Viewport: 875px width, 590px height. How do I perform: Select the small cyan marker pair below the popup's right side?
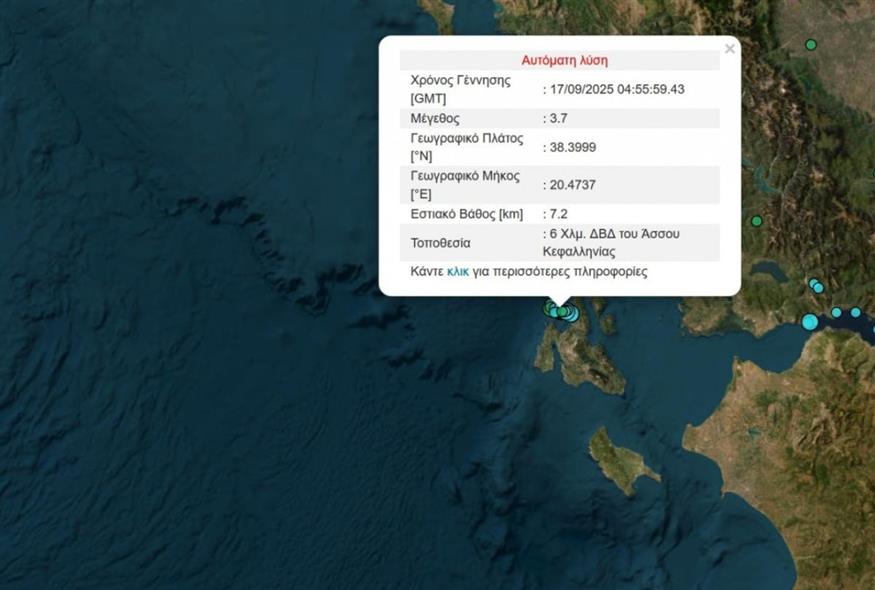(x=816, y=286)
